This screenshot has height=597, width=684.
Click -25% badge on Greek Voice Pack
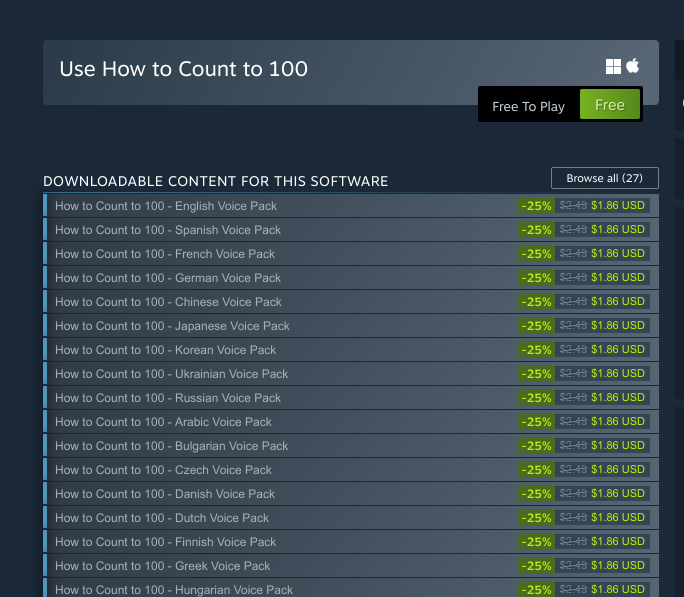(537, 566)
